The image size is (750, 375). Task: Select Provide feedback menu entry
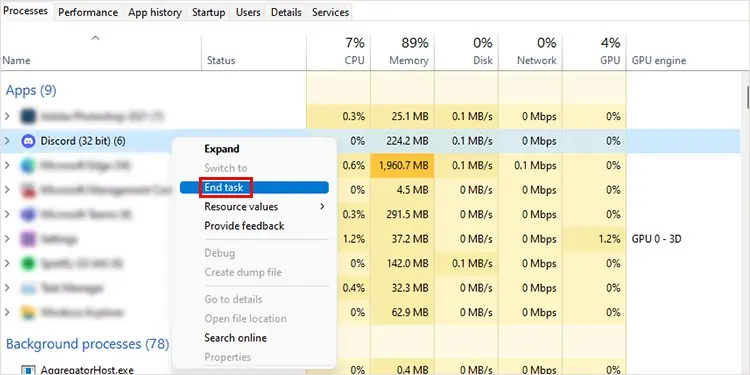click(244, 226)
